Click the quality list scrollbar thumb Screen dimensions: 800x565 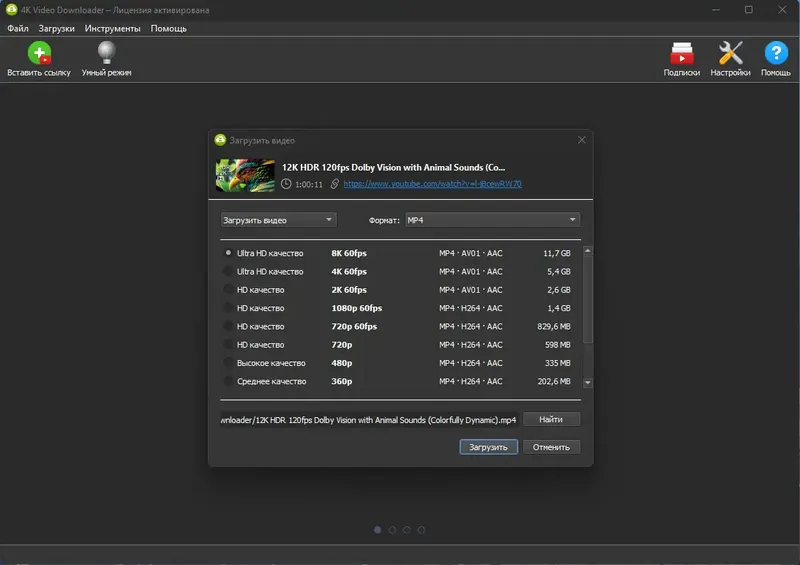pos(588,299)
